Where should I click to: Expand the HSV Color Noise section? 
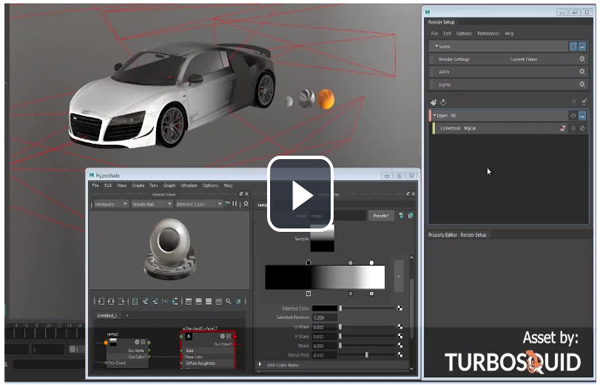click(260, 365)
